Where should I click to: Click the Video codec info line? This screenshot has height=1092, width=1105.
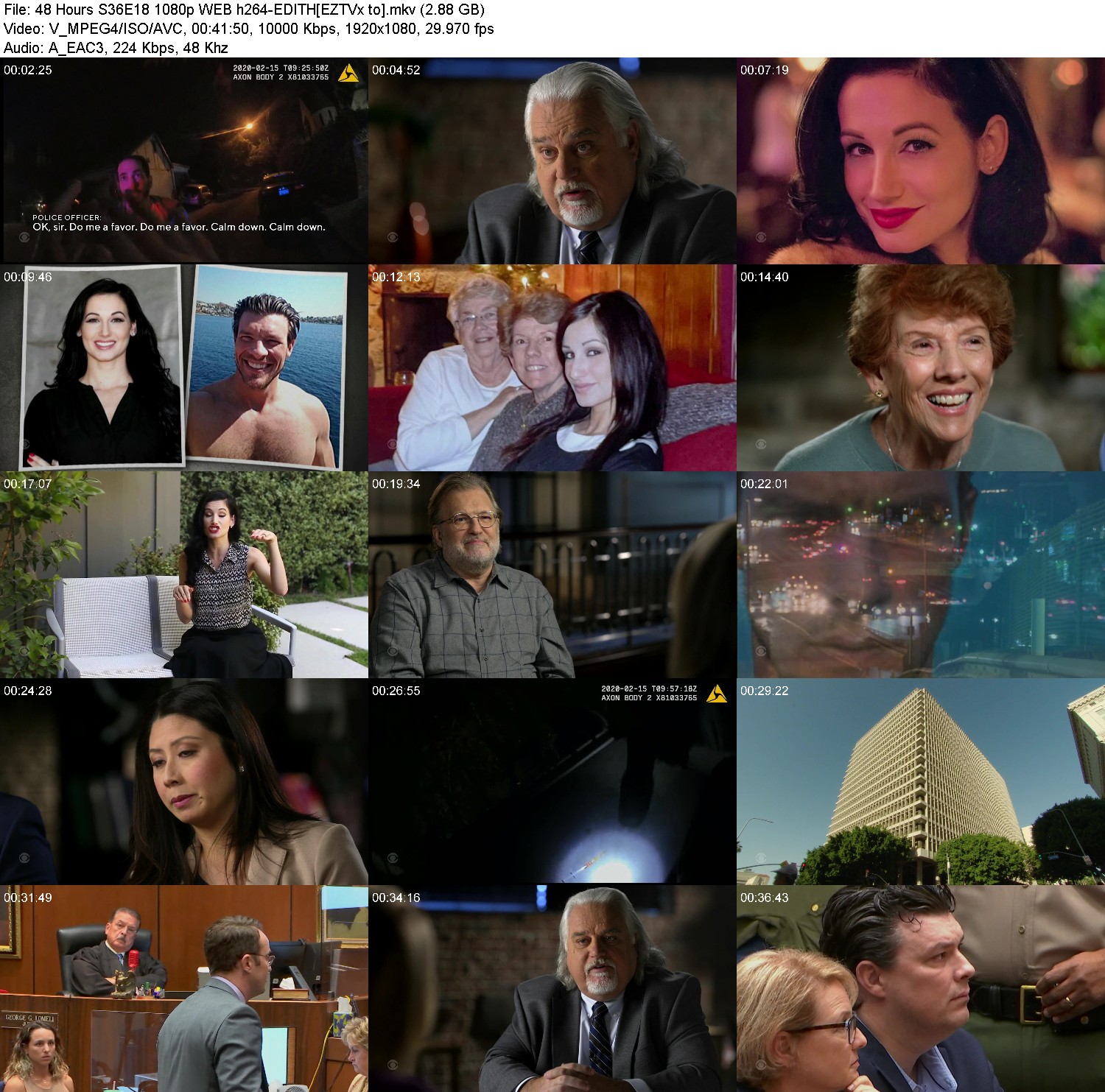point(248,29)
